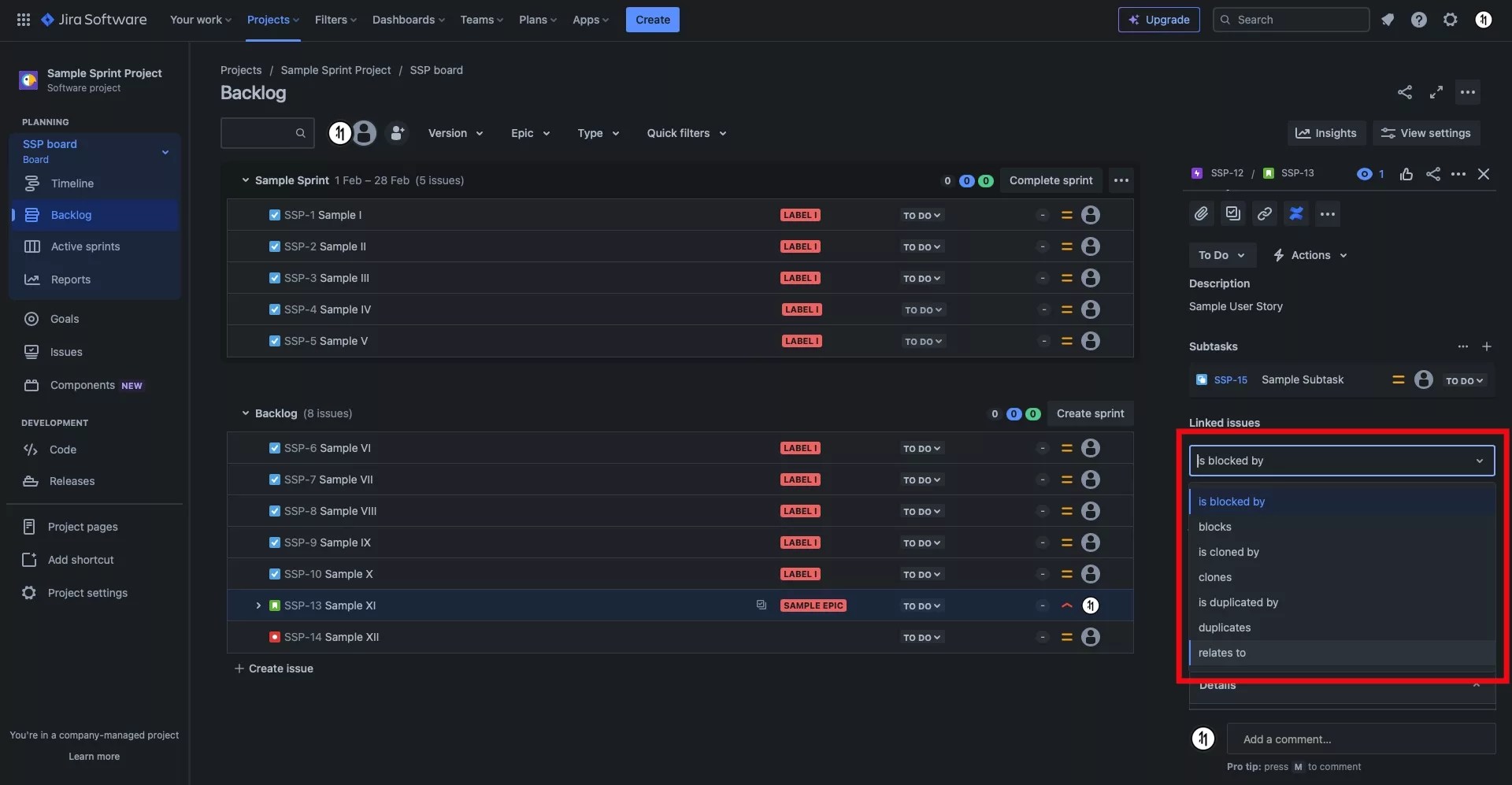Open the Timeline view in the sidebar
Viewport: 1512px width, 785px height.
tap(72, 183)
